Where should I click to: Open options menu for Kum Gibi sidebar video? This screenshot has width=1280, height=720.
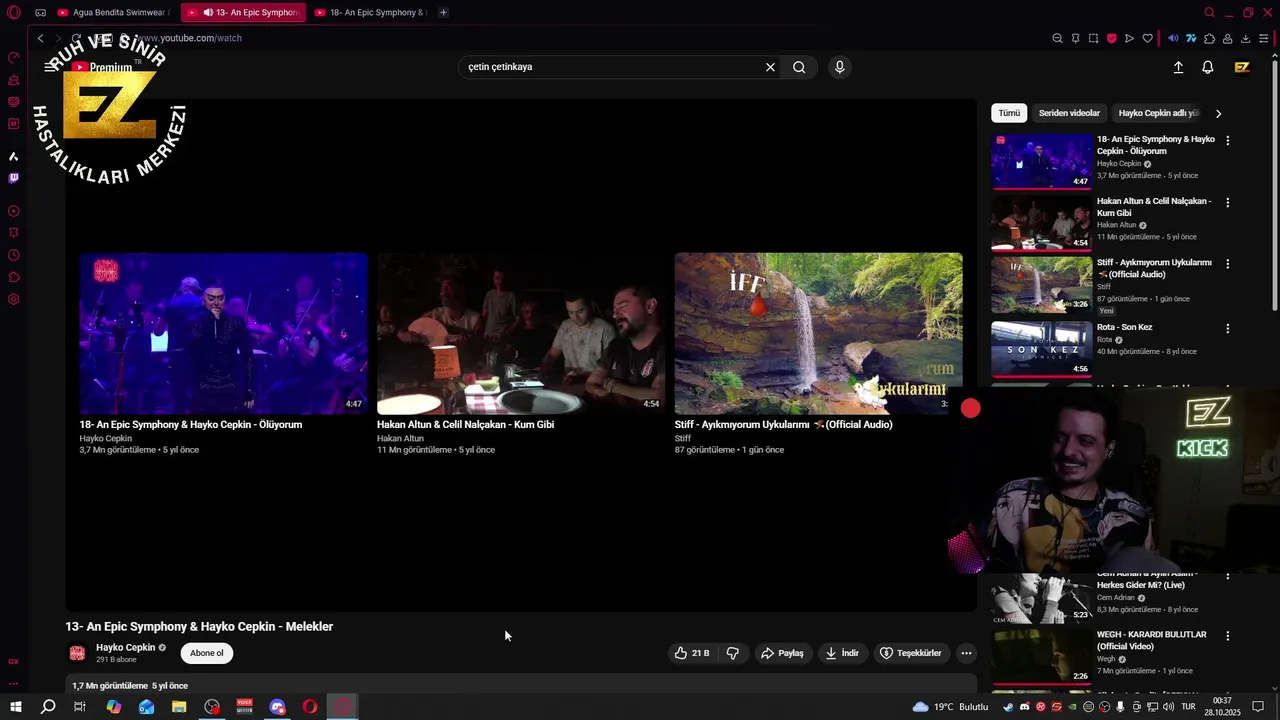pos(1228,202)
